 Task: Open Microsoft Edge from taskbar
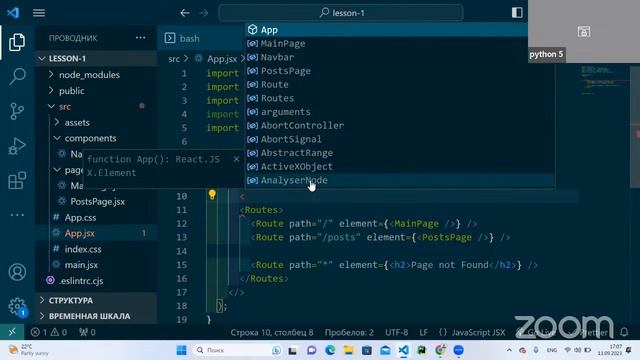tap(330, 350)
